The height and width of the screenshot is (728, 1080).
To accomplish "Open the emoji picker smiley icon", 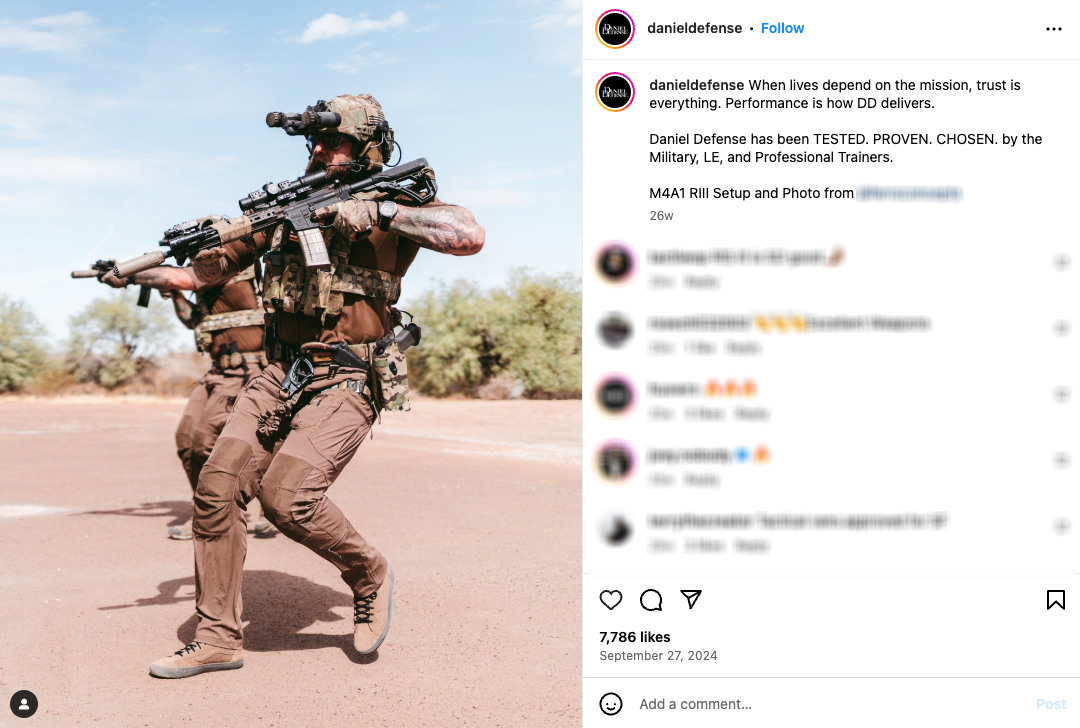I will (611, 704).
